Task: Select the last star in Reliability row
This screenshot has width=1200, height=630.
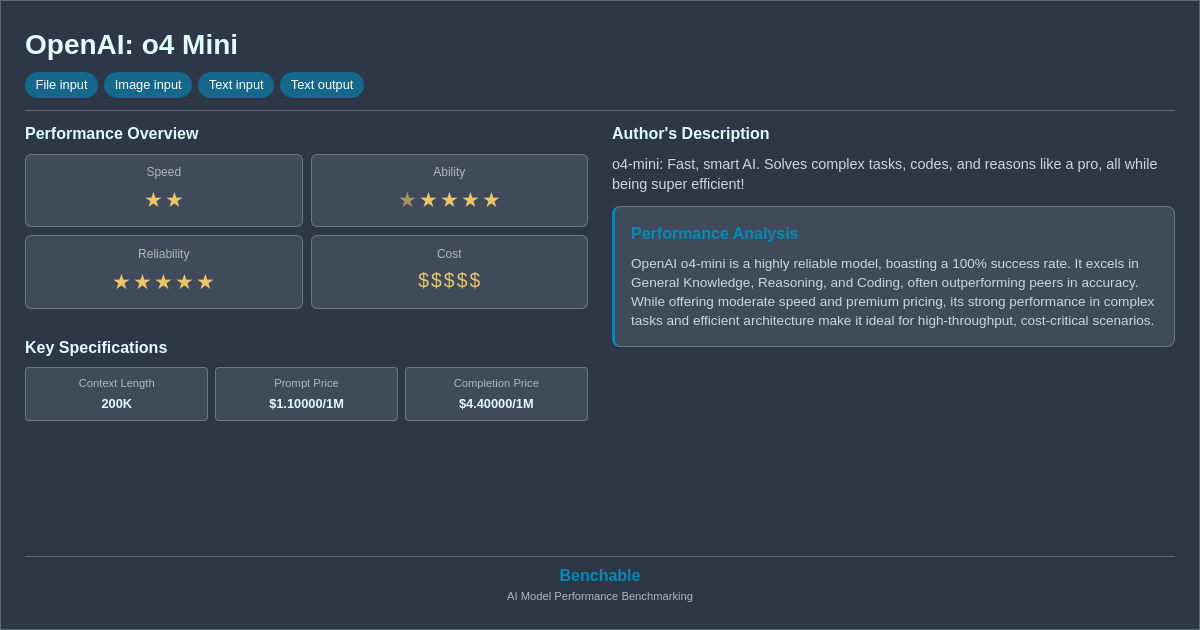Action: tap(206, 281)
